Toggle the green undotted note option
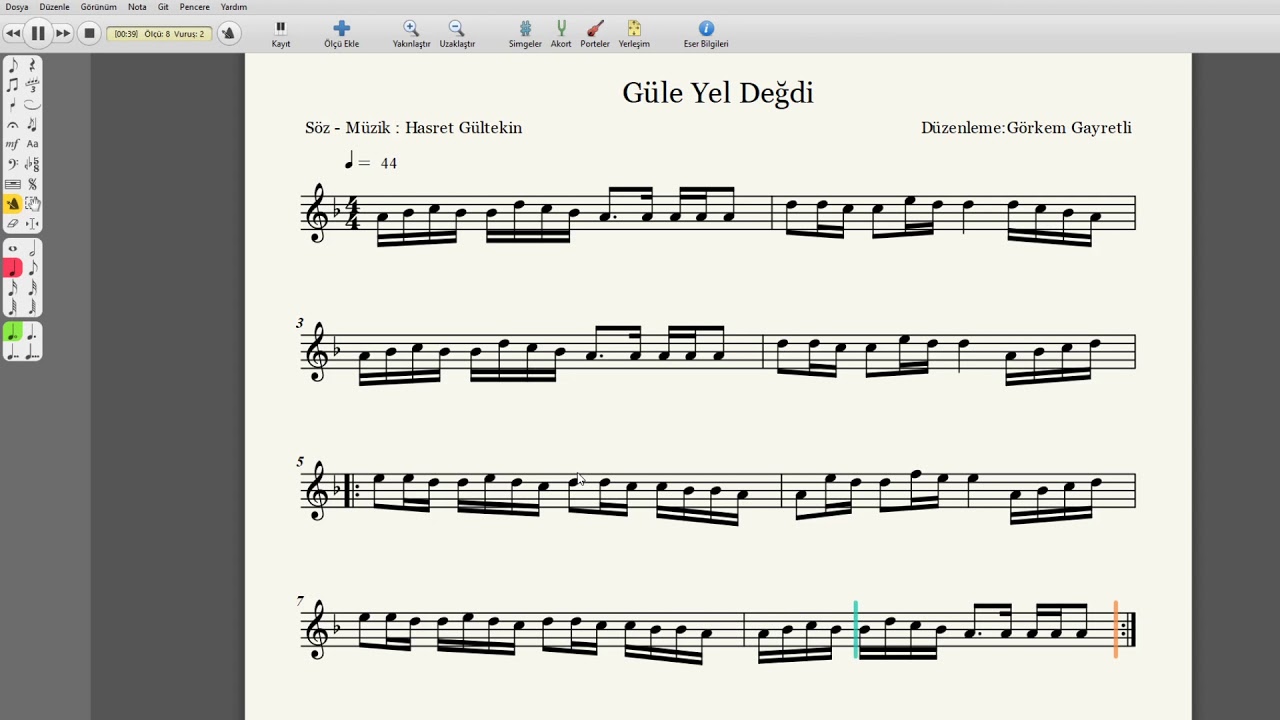 (13, 332)
